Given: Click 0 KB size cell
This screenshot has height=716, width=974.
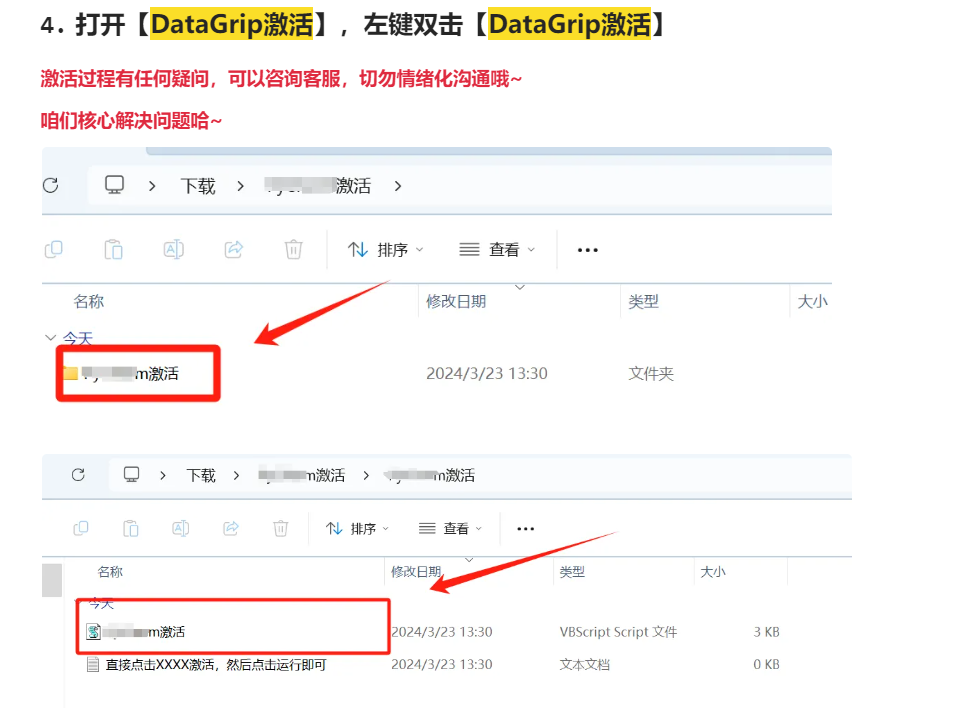Looking at the screenshot, I should (x=767, y=664).
